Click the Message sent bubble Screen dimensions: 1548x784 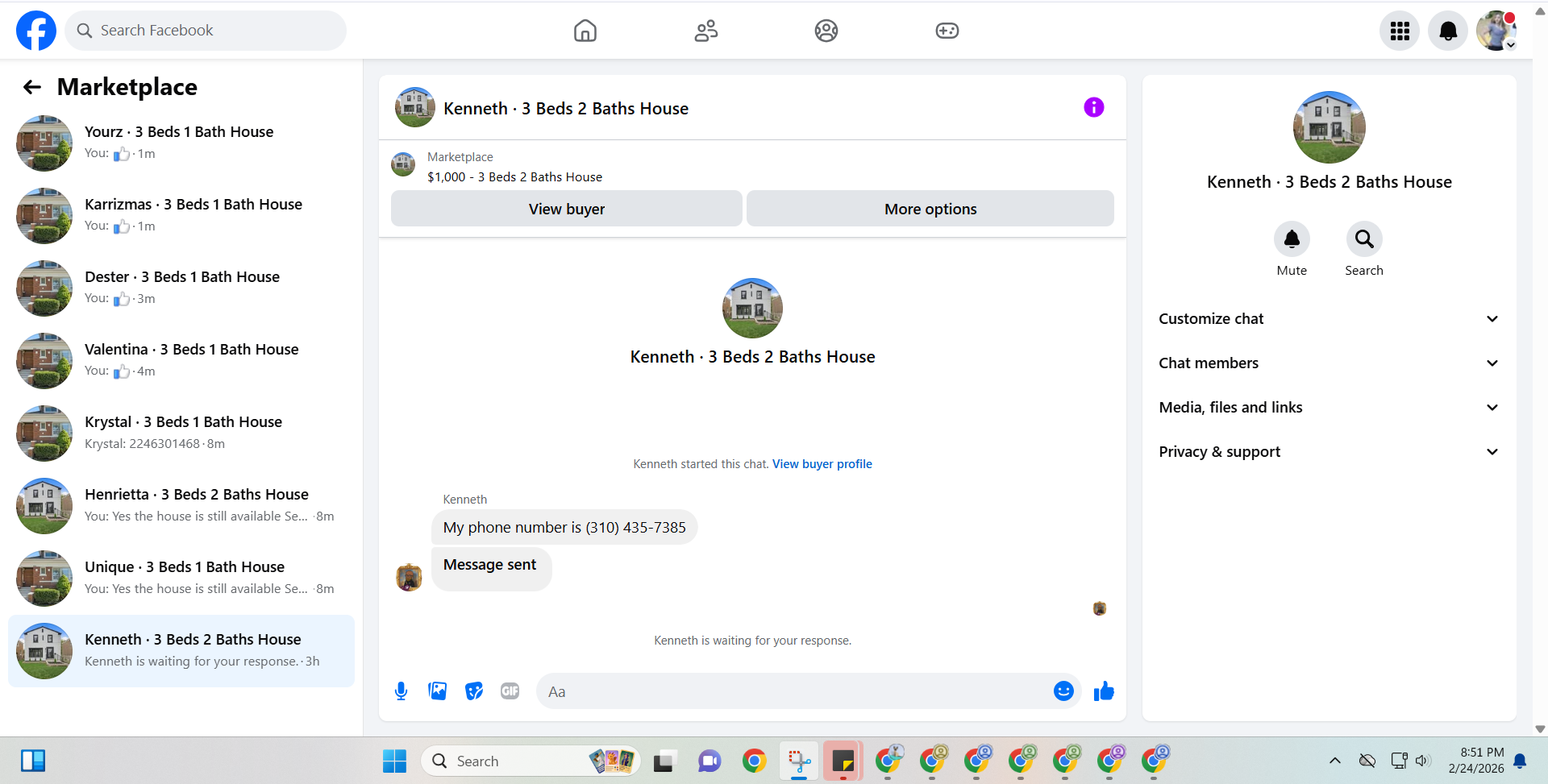coord(491,569)
